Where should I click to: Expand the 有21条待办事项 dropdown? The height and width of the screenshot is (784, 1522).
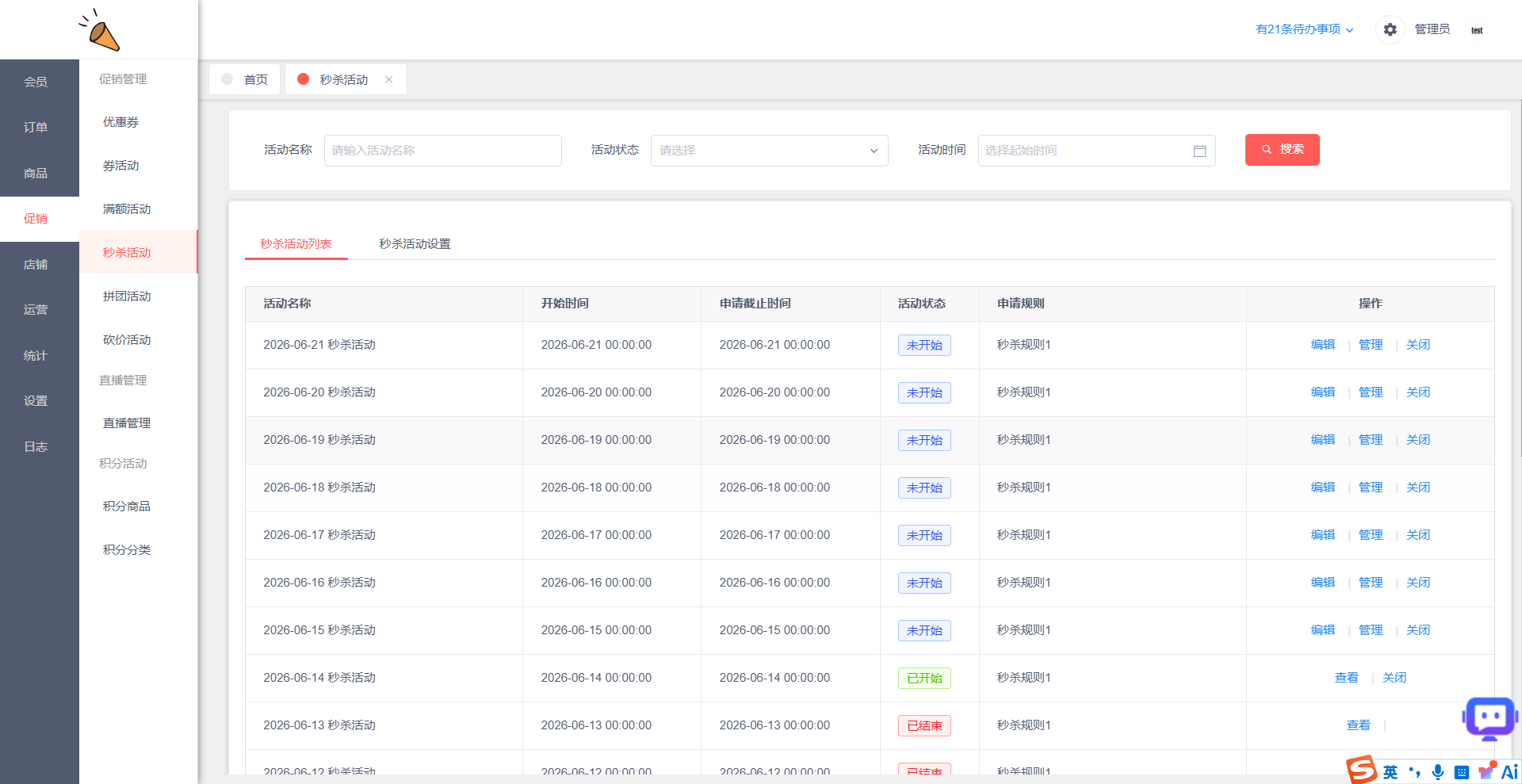click(x=1304, y=29)
